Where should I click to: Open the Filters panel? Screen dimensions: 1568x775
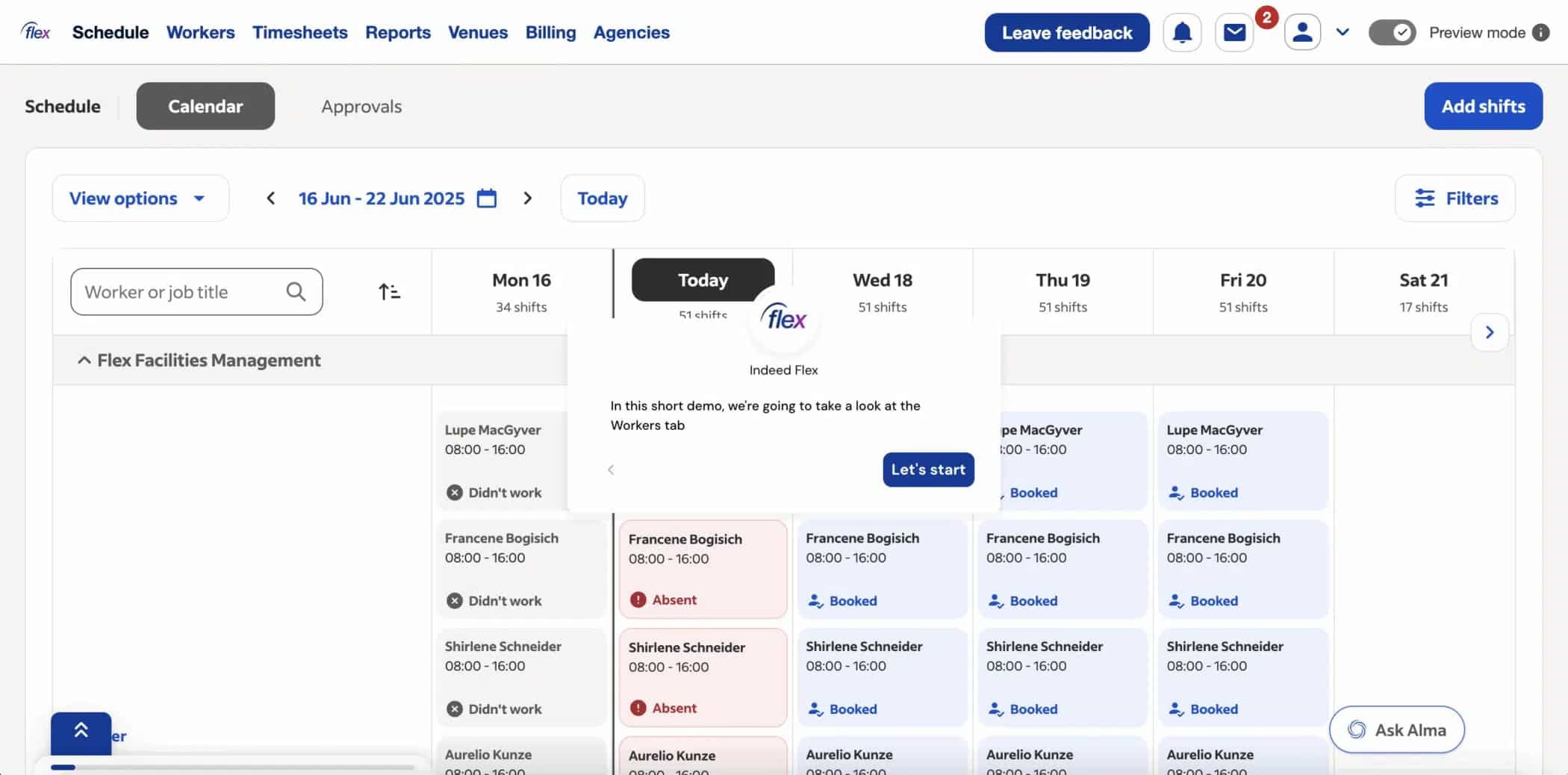tap(1455, 199)
